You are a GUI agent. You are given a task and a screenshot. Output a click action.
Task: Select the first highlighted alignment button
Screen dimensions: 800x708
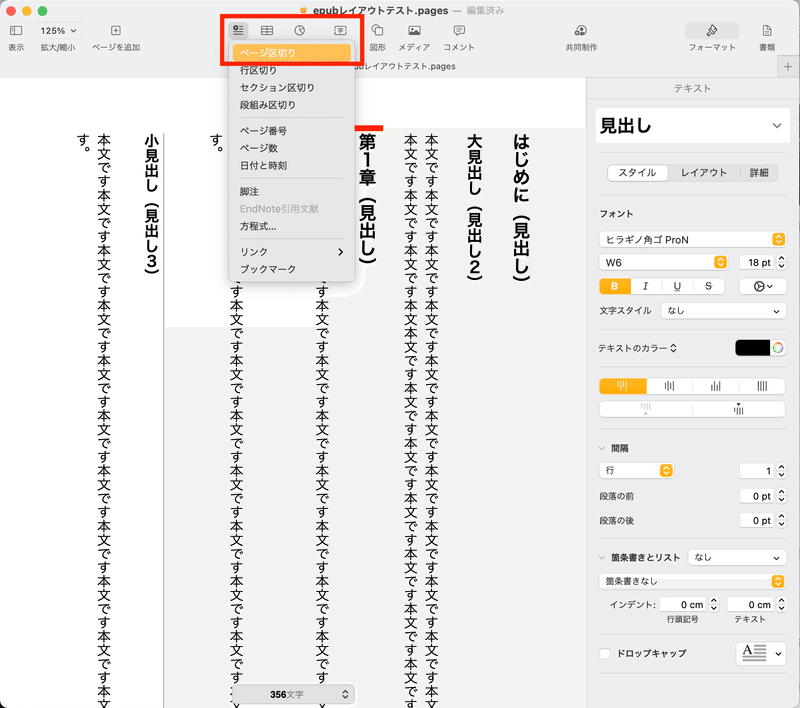(x=622, y=386)
